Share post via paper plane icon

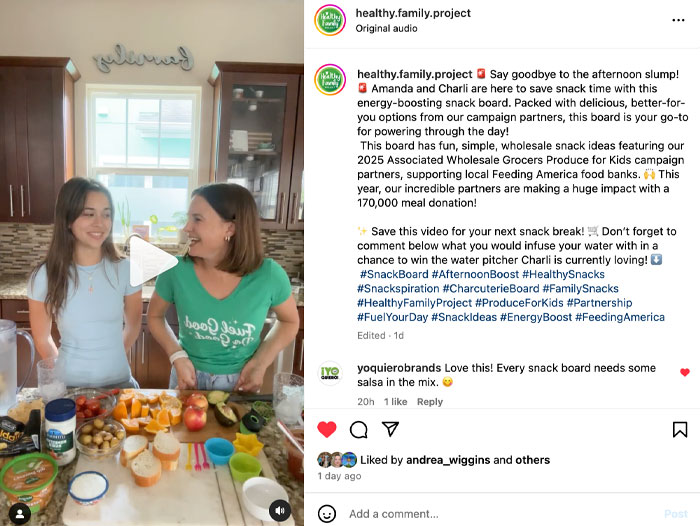pos(390,429)
